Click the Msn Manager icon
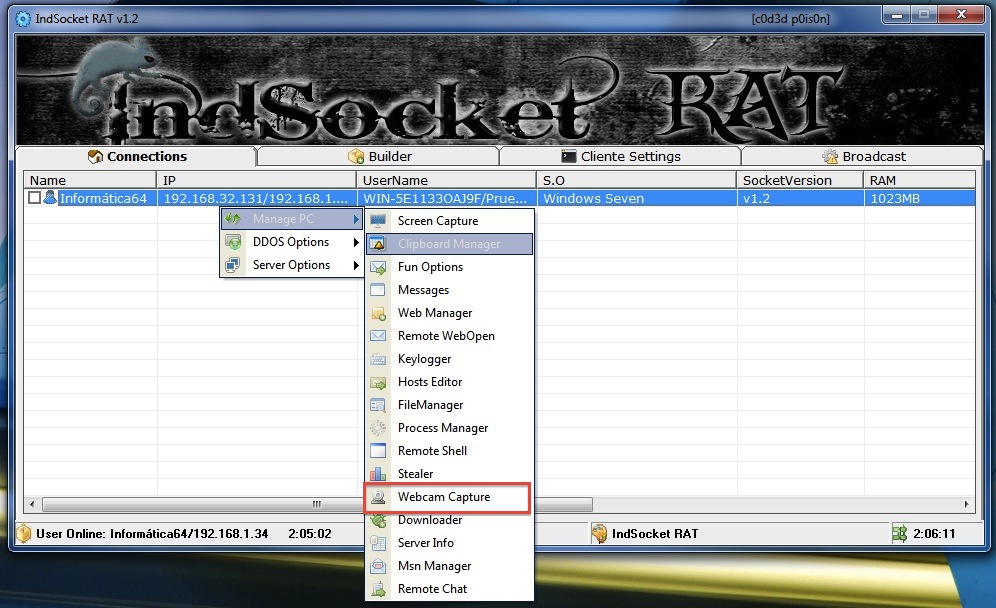Viewport: 996px width, 608px height. click(x=378, y=566)
